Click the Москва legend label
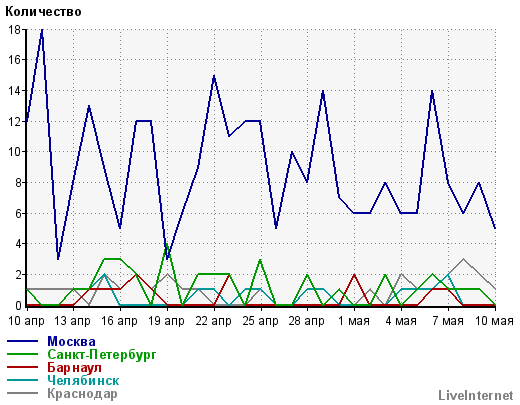 pyautogui.click(x=71, y=341)
